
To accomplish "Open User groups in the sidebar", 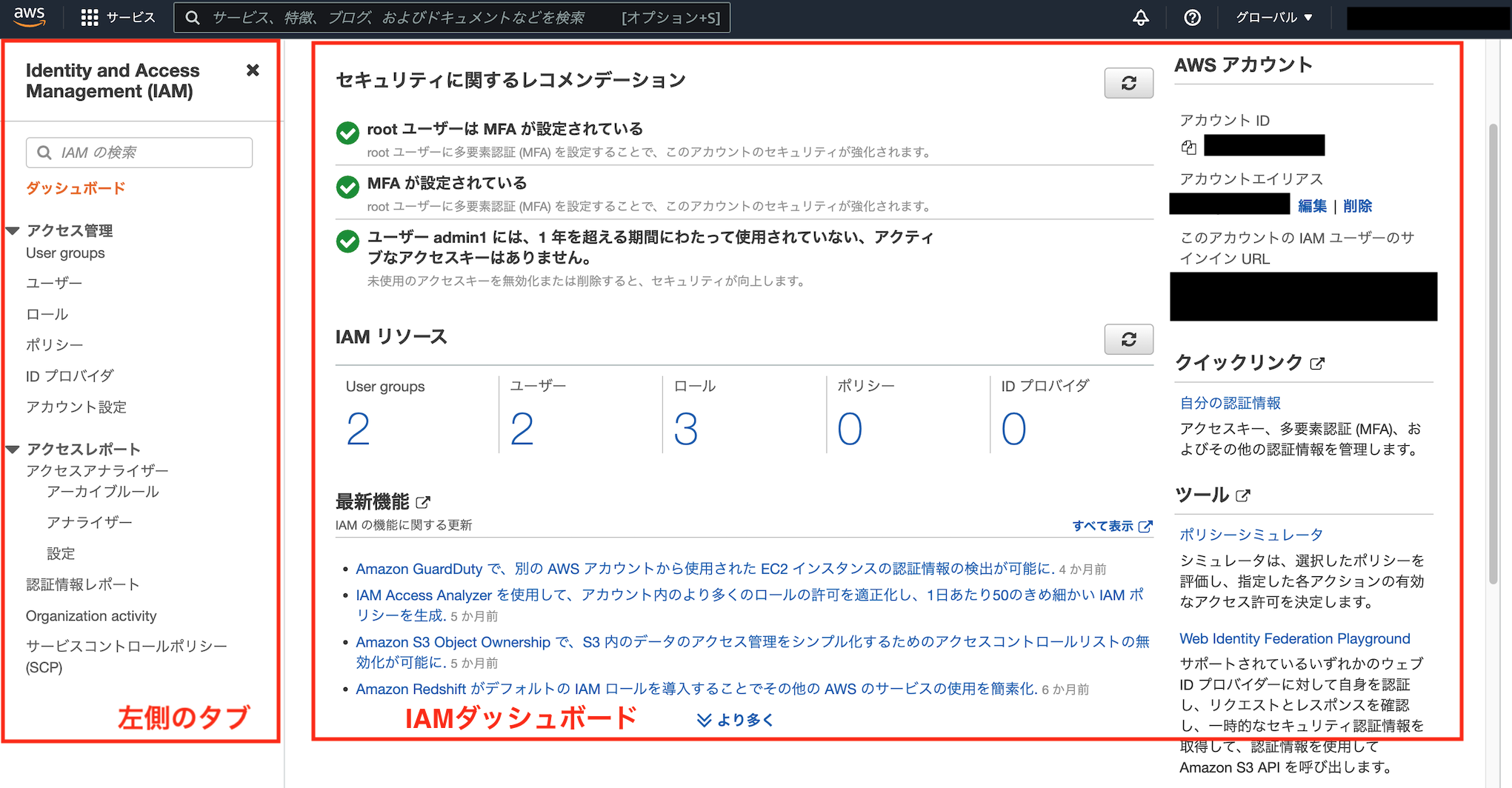I will pos(65,253).
